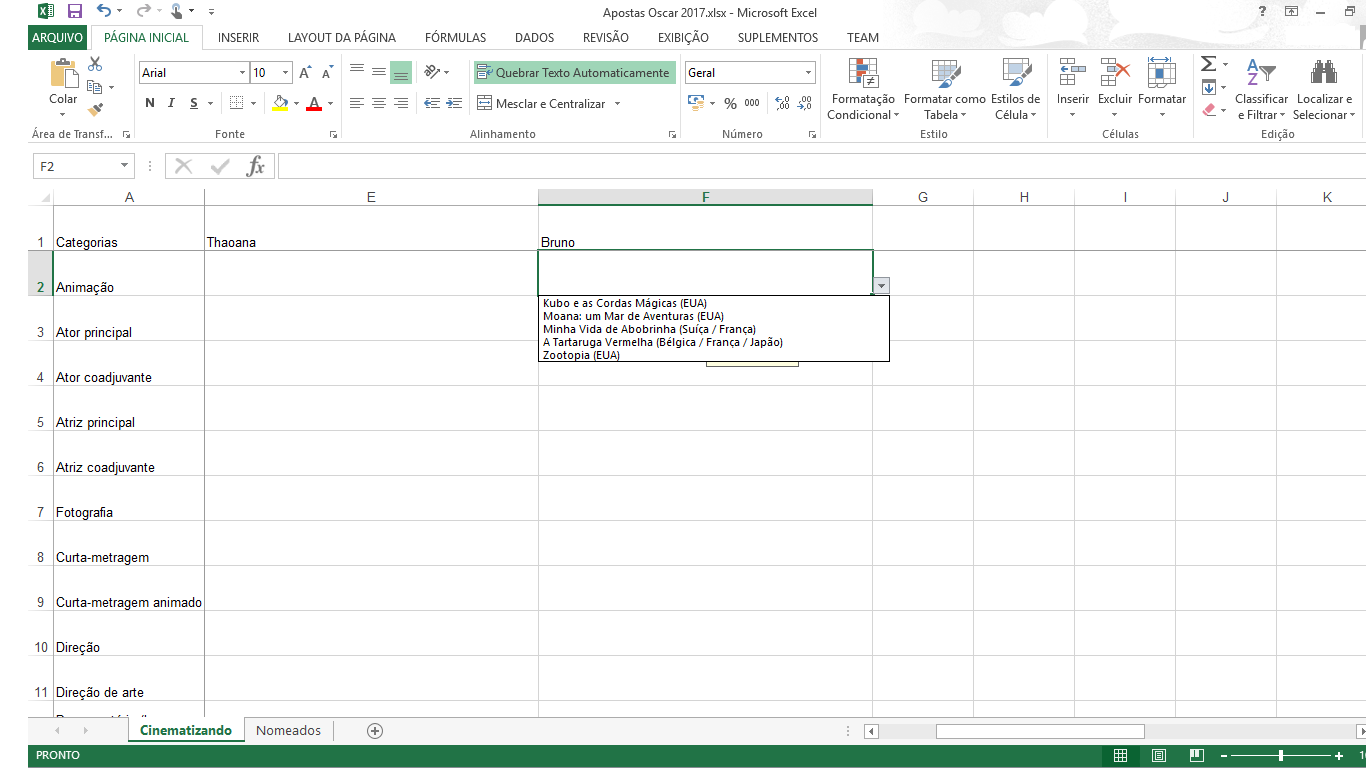Apply percent style to the cell

730,103
